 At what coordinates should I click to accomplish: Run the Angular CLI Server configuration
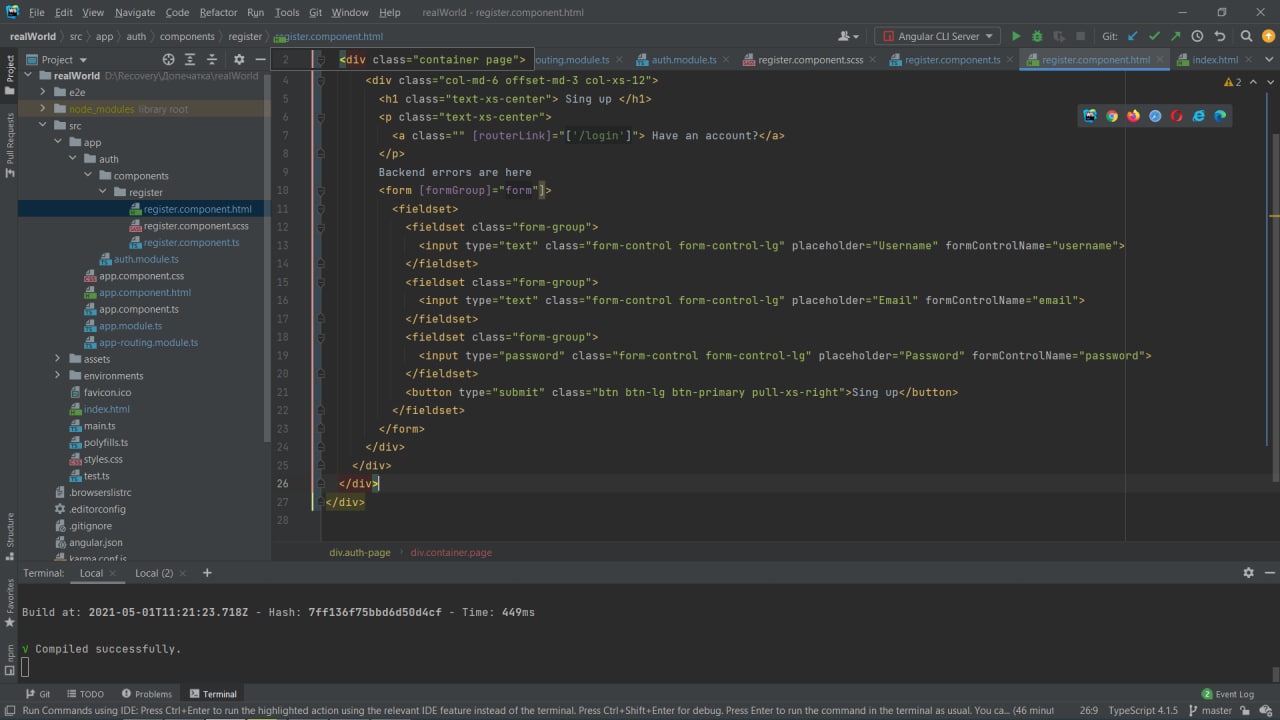pos(1016,36)
